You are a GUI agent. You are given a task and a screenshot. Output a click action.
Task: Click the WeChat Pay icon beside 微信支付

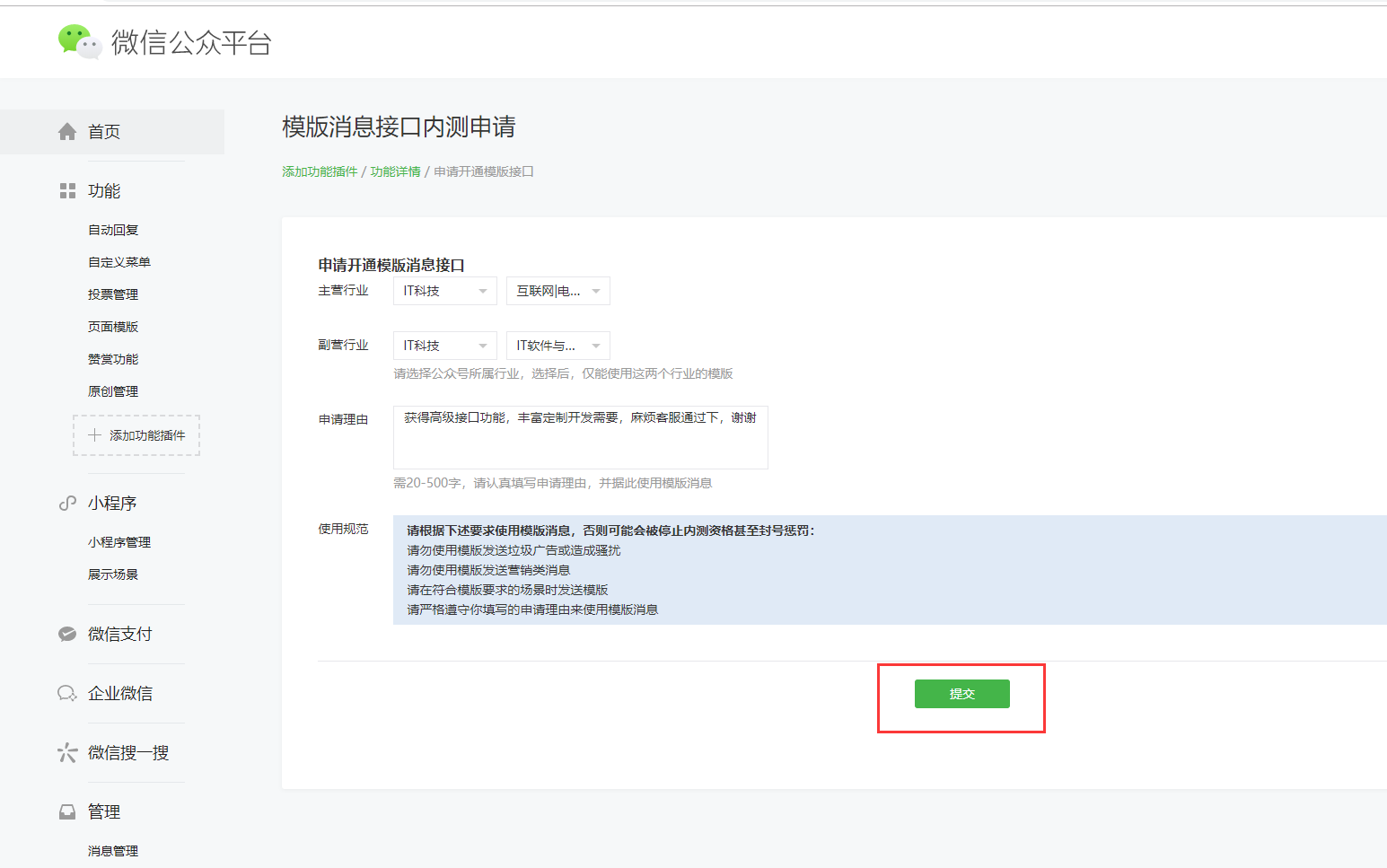click(x=67, y=635)
